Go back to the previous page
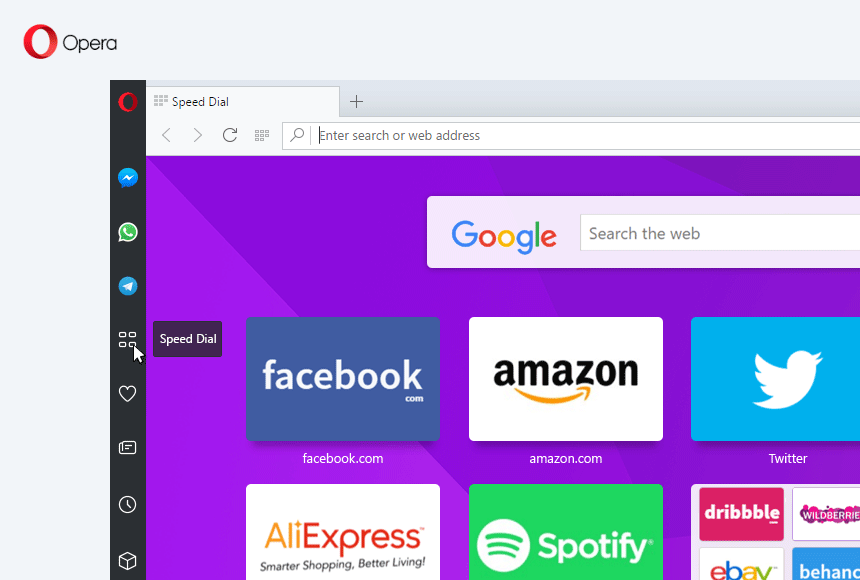Viewport: 860px width, 580px height. 166,135
